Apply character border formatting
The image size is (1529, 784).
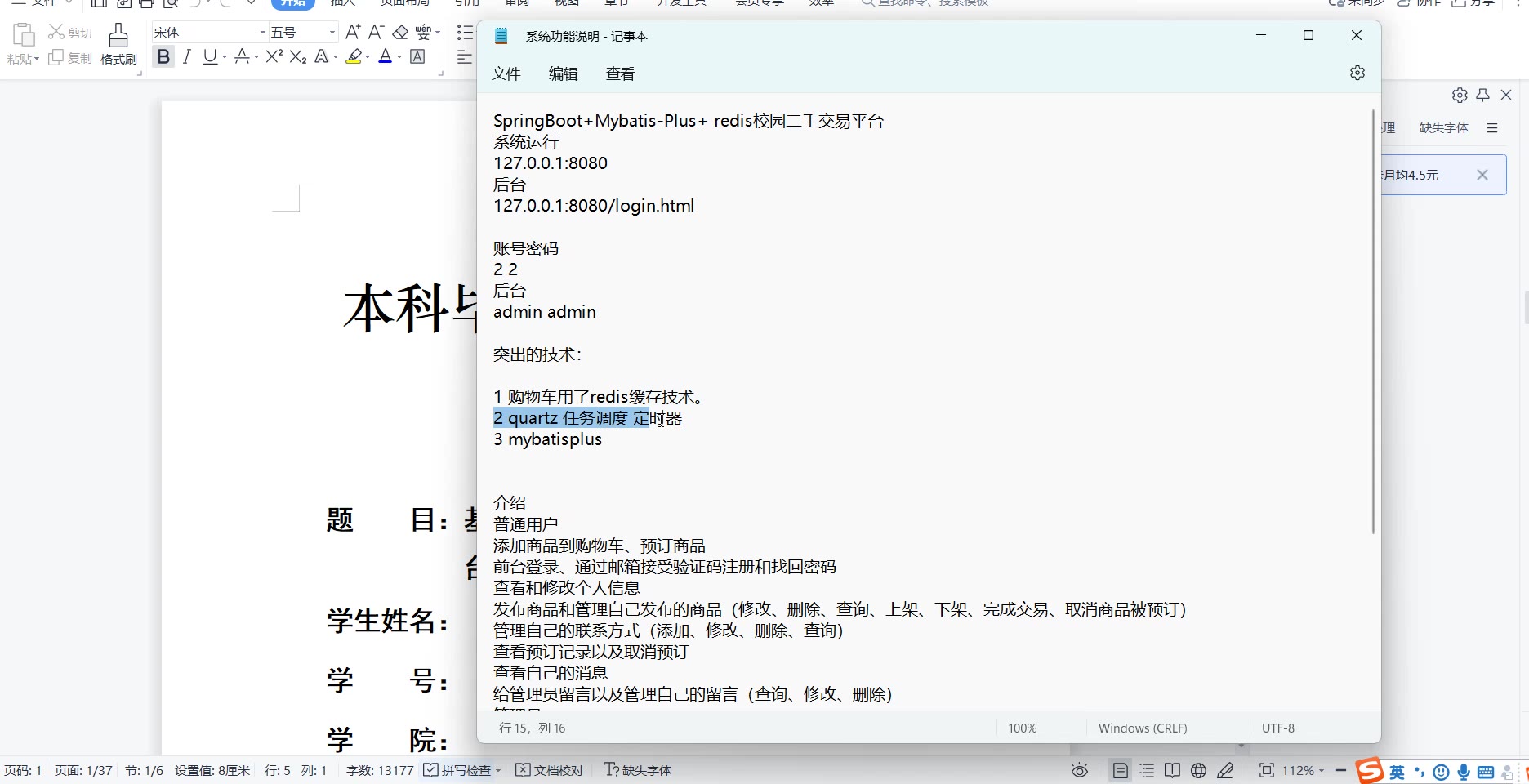[x=417, y=57]
